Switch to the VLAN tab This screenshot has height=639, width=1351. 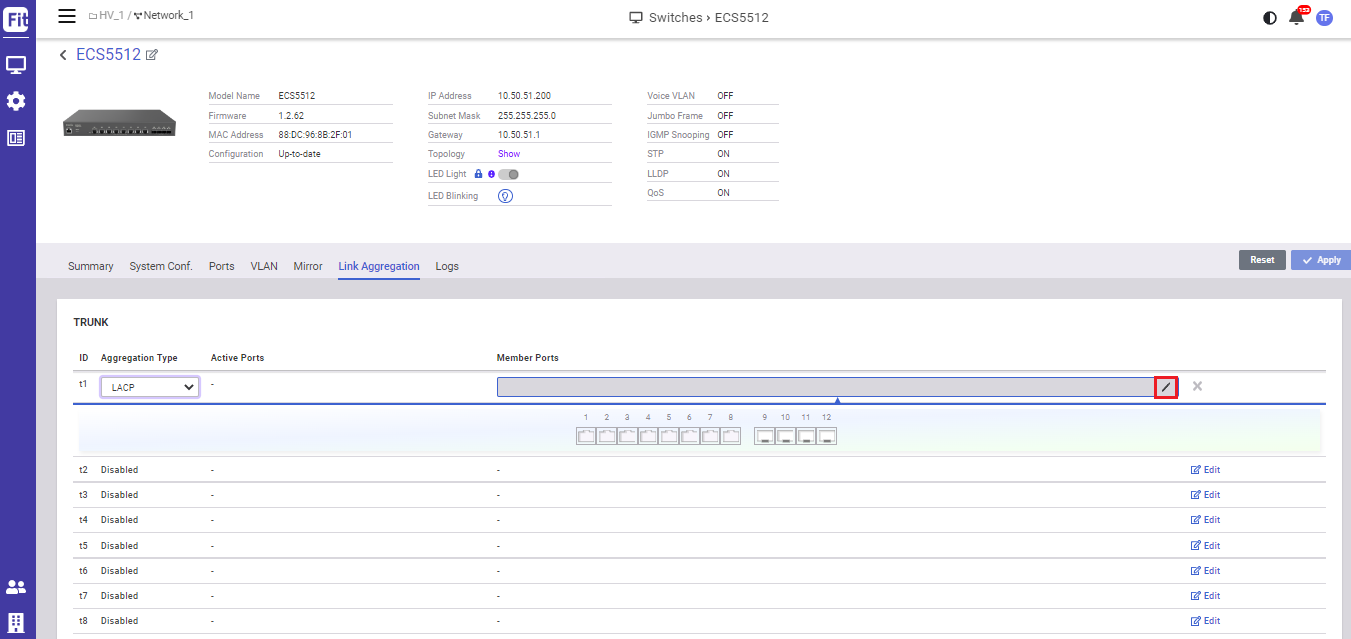point(264,266)
